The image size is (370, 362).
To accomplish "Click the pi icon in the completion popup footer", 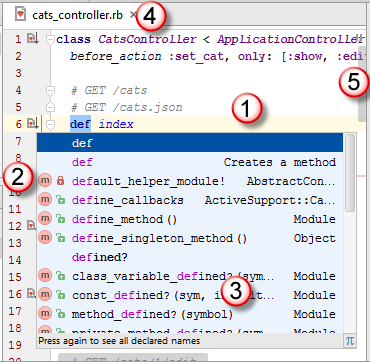I will [350, 341].
